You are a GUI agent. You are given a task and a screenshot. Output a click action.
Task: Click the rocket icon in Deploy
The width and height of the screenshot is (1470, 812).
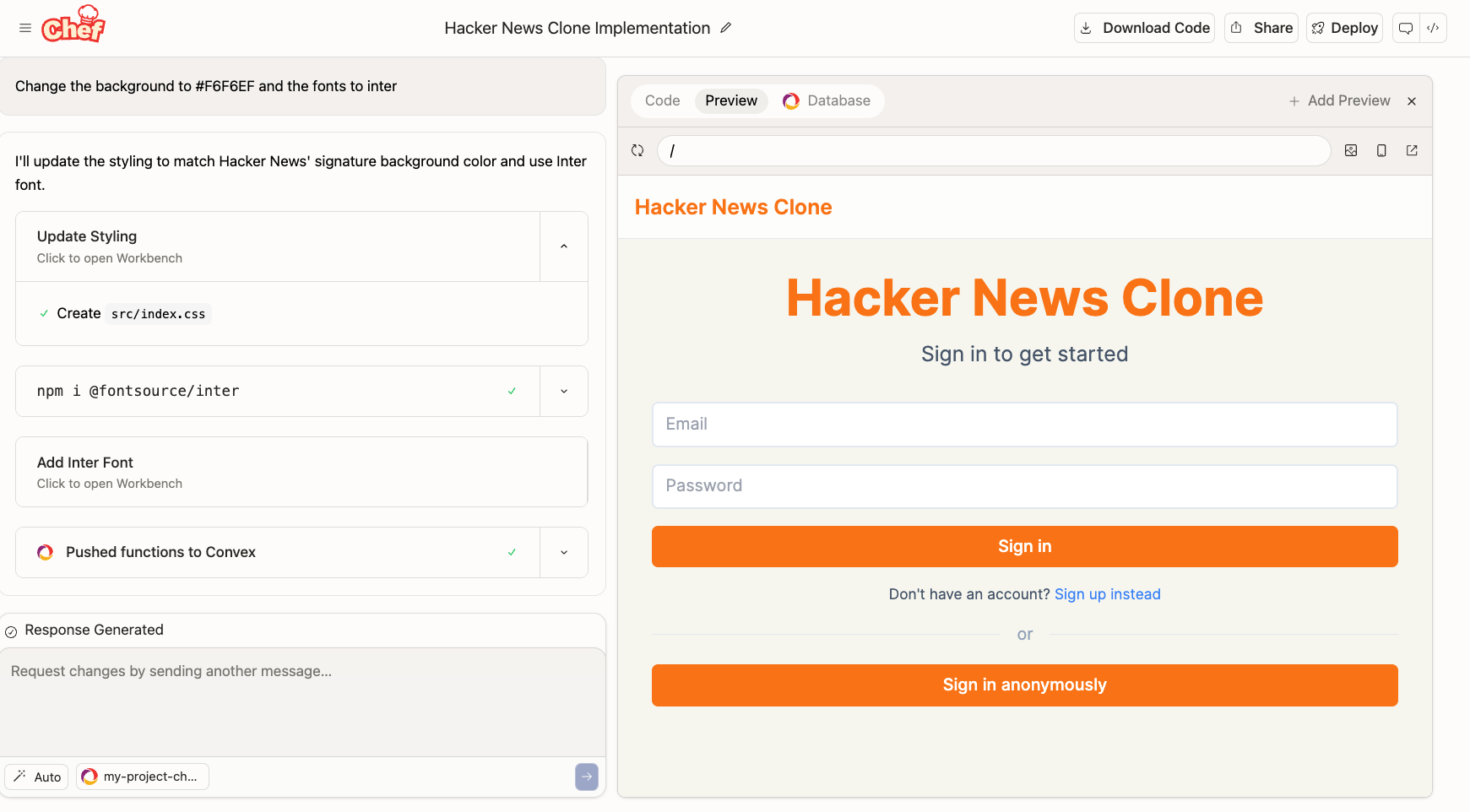[x=1317, y=28]
